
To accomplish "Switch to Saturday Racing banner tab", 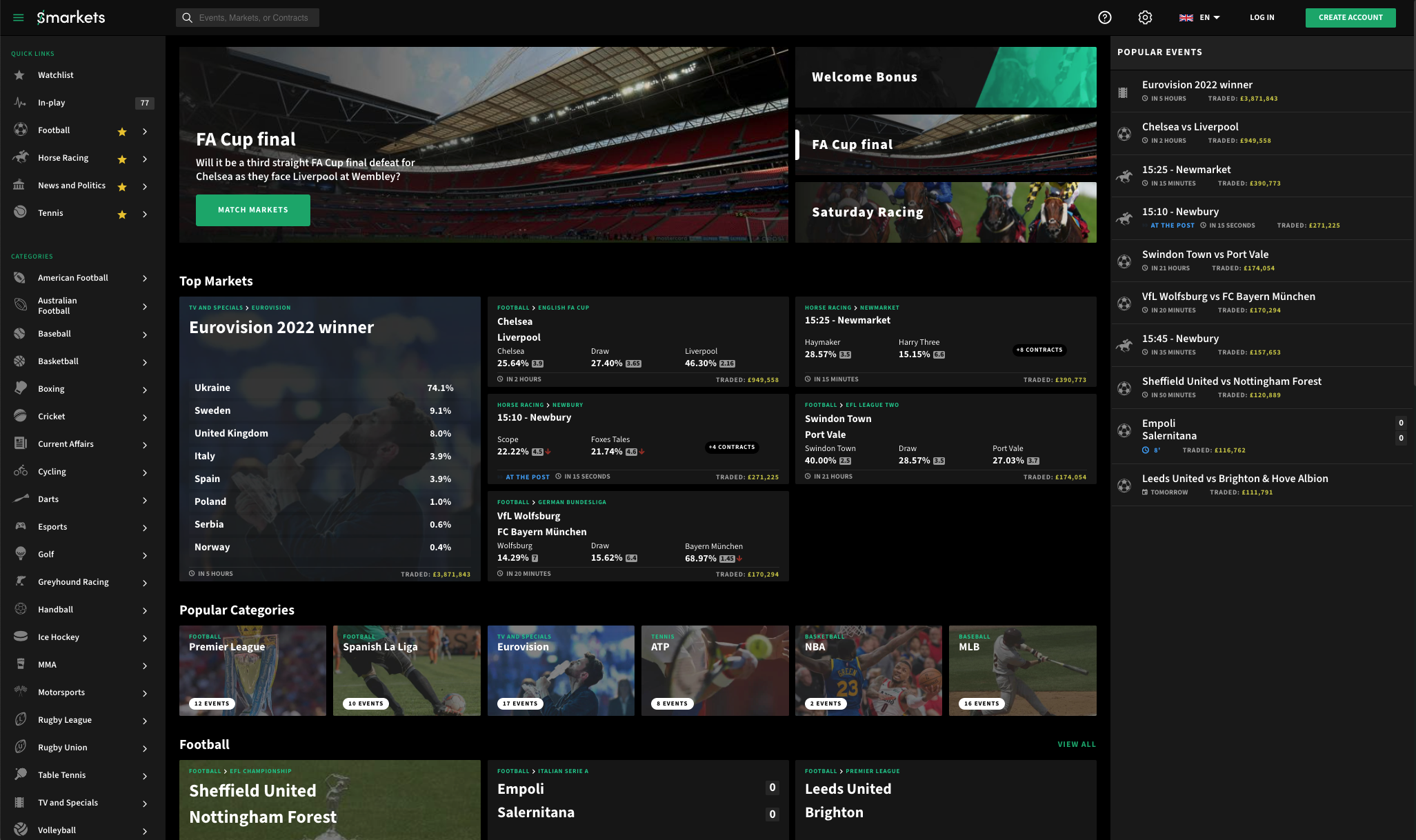I will click(x=946, y=212).
